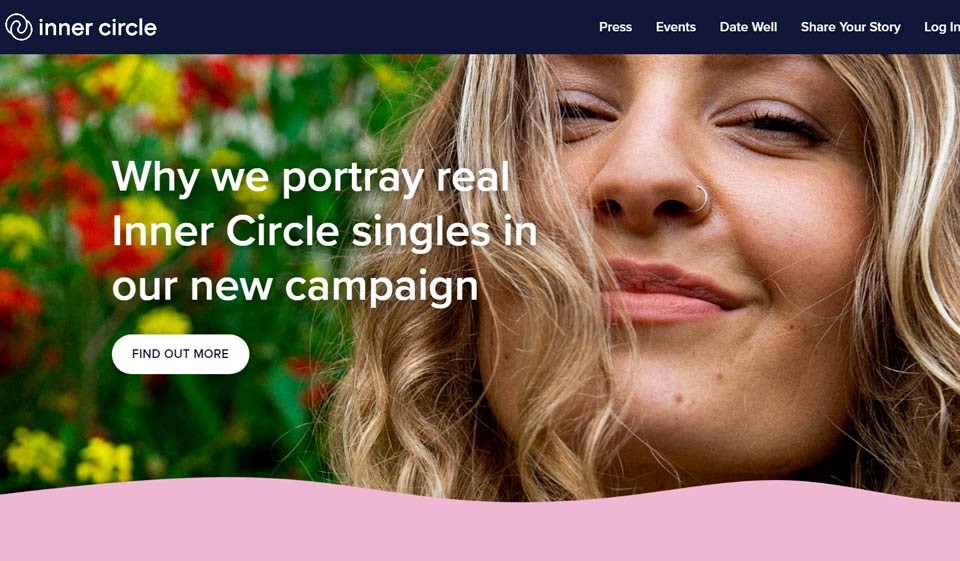The width and height of the screenshot is (960, 561).
Task: Open the Date Well section
Action: coord(748,27)
